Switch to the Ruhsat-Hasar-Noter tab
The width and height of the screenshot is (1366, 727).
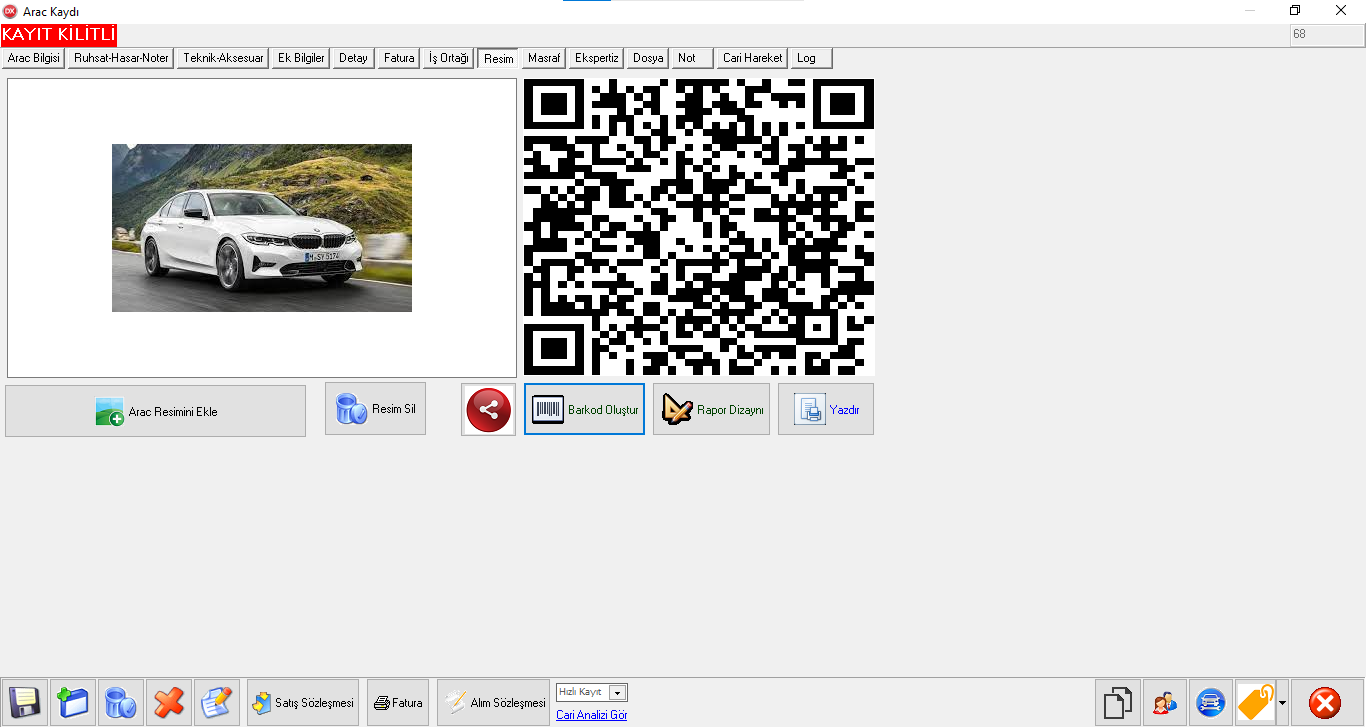pyautogui.click(x=121, y=58)
